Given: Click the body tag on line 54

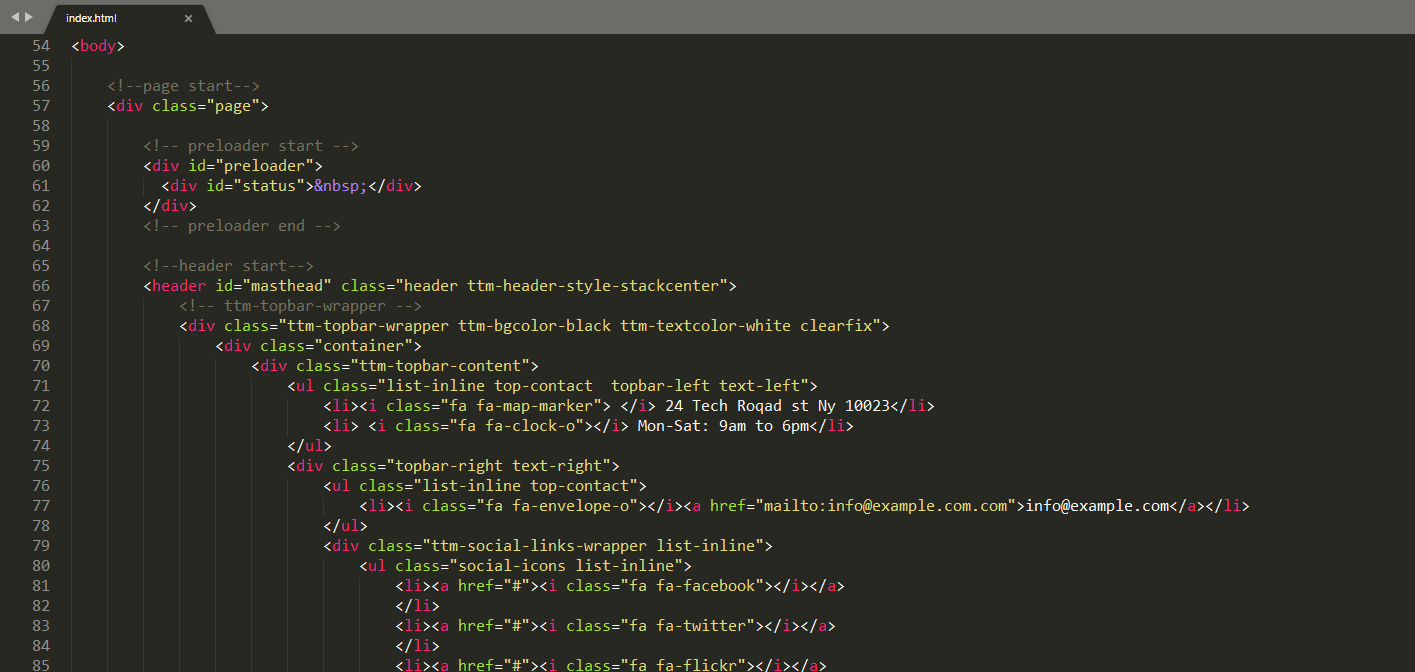Looking at the screenshot, I should [x=98, y=46].
